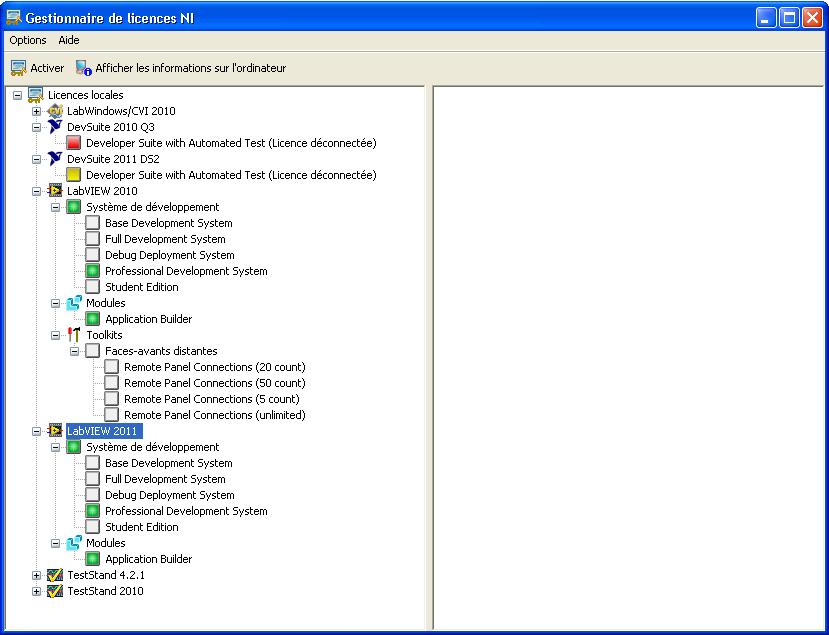Image resolution: width=829 pixels, height=635 pixels.
Task: Click Afficher les informations sur l'ordinateur
Action: coord(190,68)
